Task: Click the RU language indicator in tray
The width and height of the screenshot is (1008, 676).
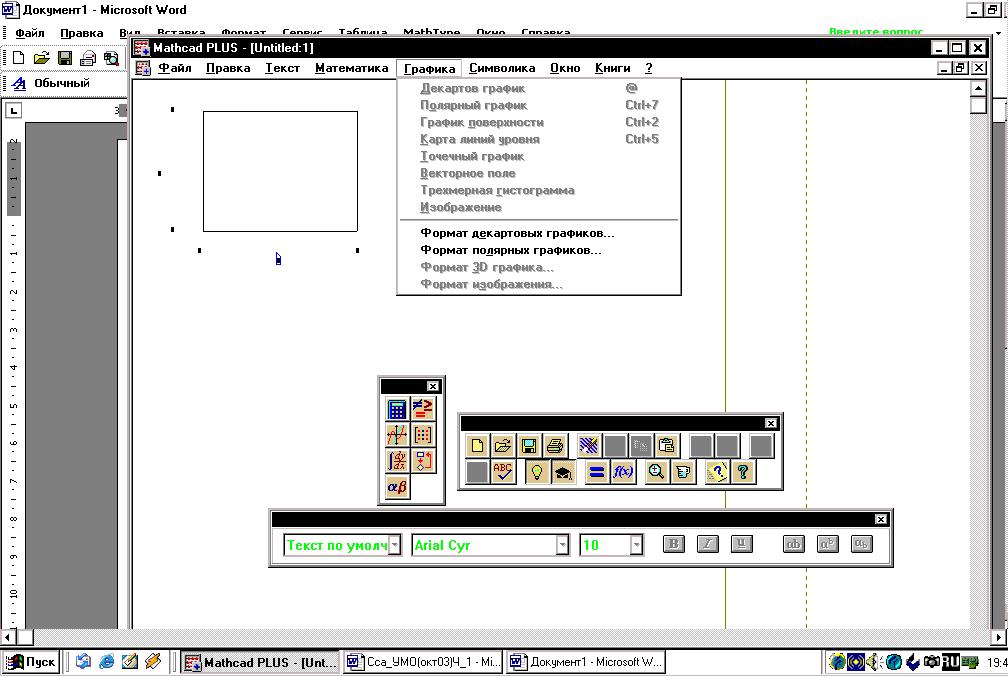Action: (950, 661)
